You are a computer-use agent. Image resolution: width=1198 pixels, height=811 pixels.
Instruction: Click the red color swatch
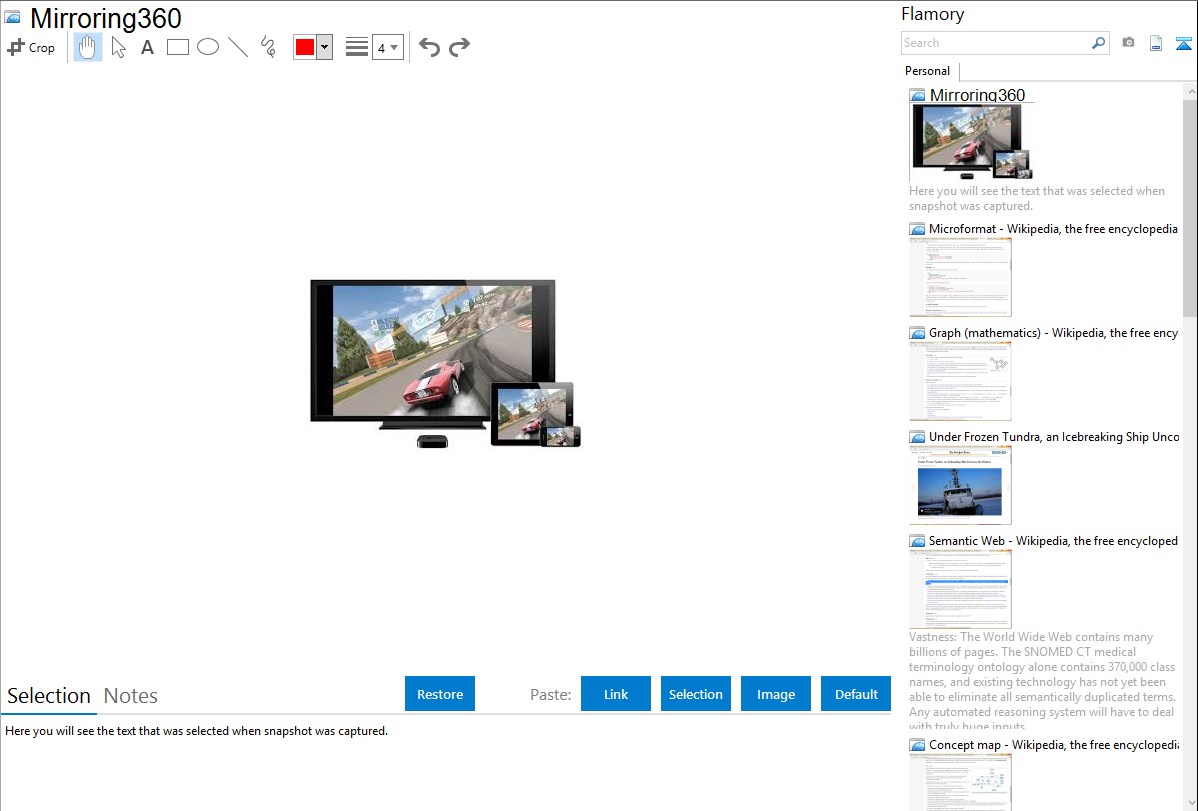point(305,47)
